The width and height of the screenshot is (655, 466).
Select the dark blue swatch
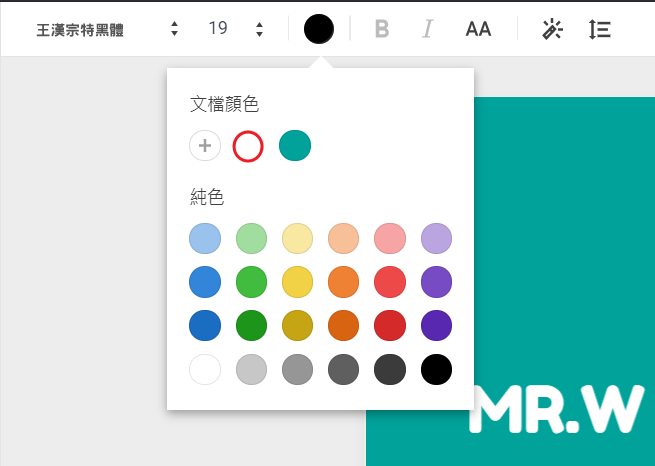pyautogui.click(x=205, y=325)
